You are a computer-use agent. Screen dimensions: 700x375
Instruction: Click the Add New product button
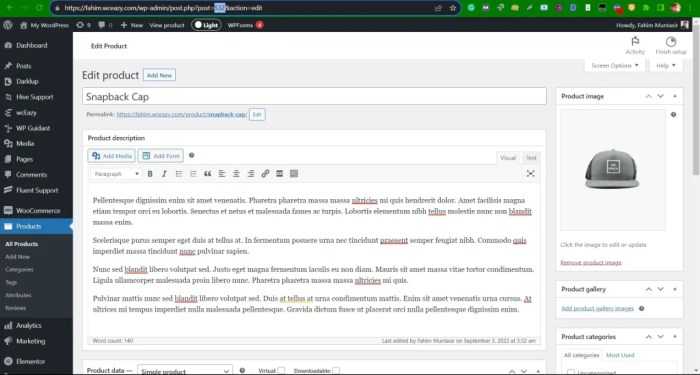click(159, 75)
